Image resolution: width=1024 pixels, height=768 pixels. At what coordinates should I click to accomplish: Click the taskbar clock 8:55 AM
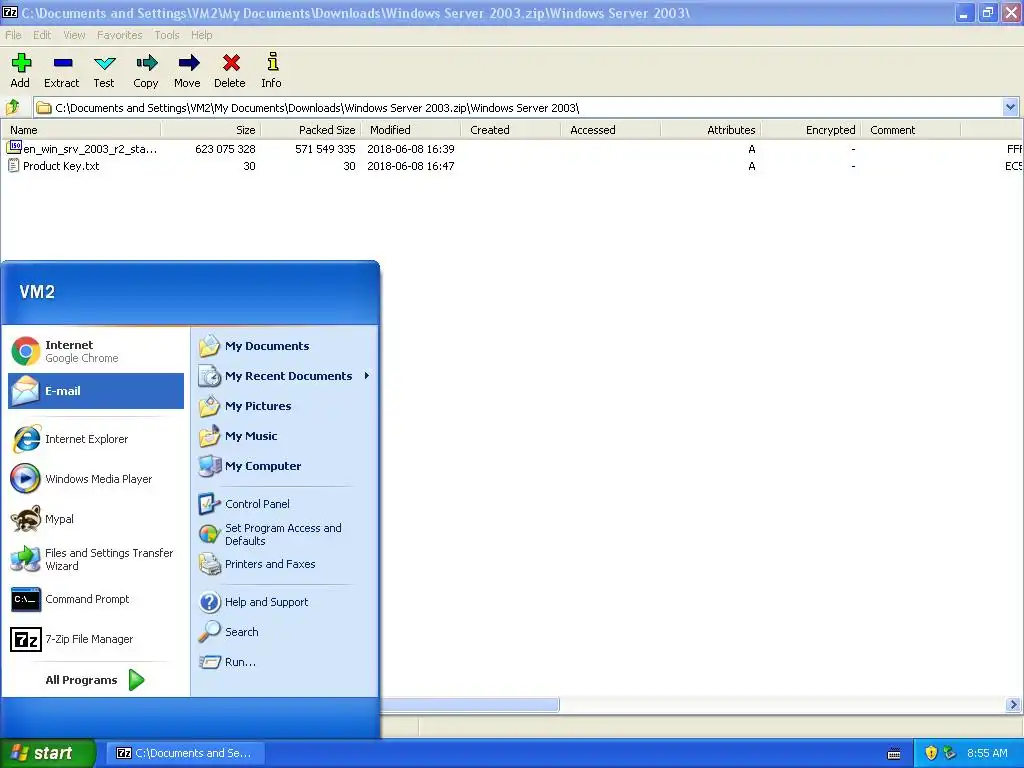pos(987,753)
